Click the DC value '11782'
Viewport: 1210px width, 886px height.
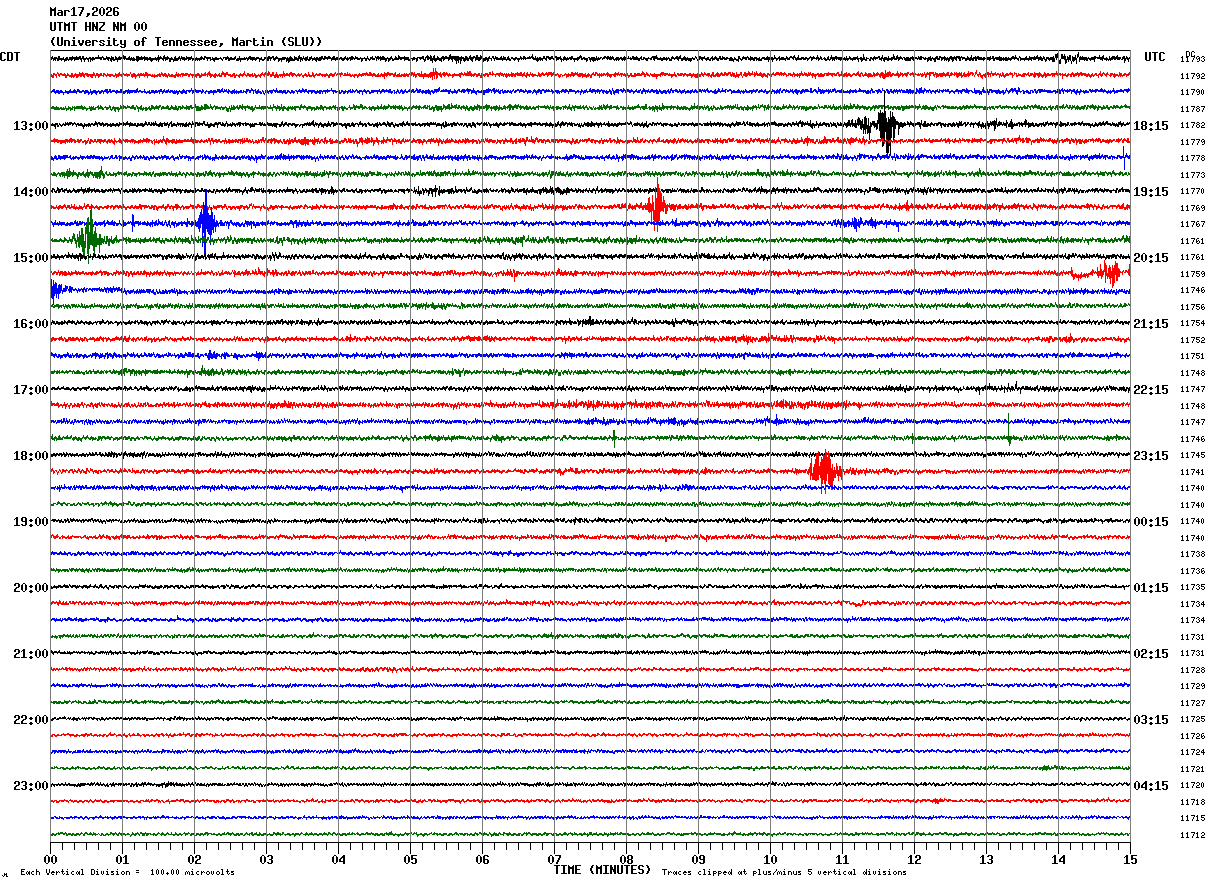(x=1192, y=126)
